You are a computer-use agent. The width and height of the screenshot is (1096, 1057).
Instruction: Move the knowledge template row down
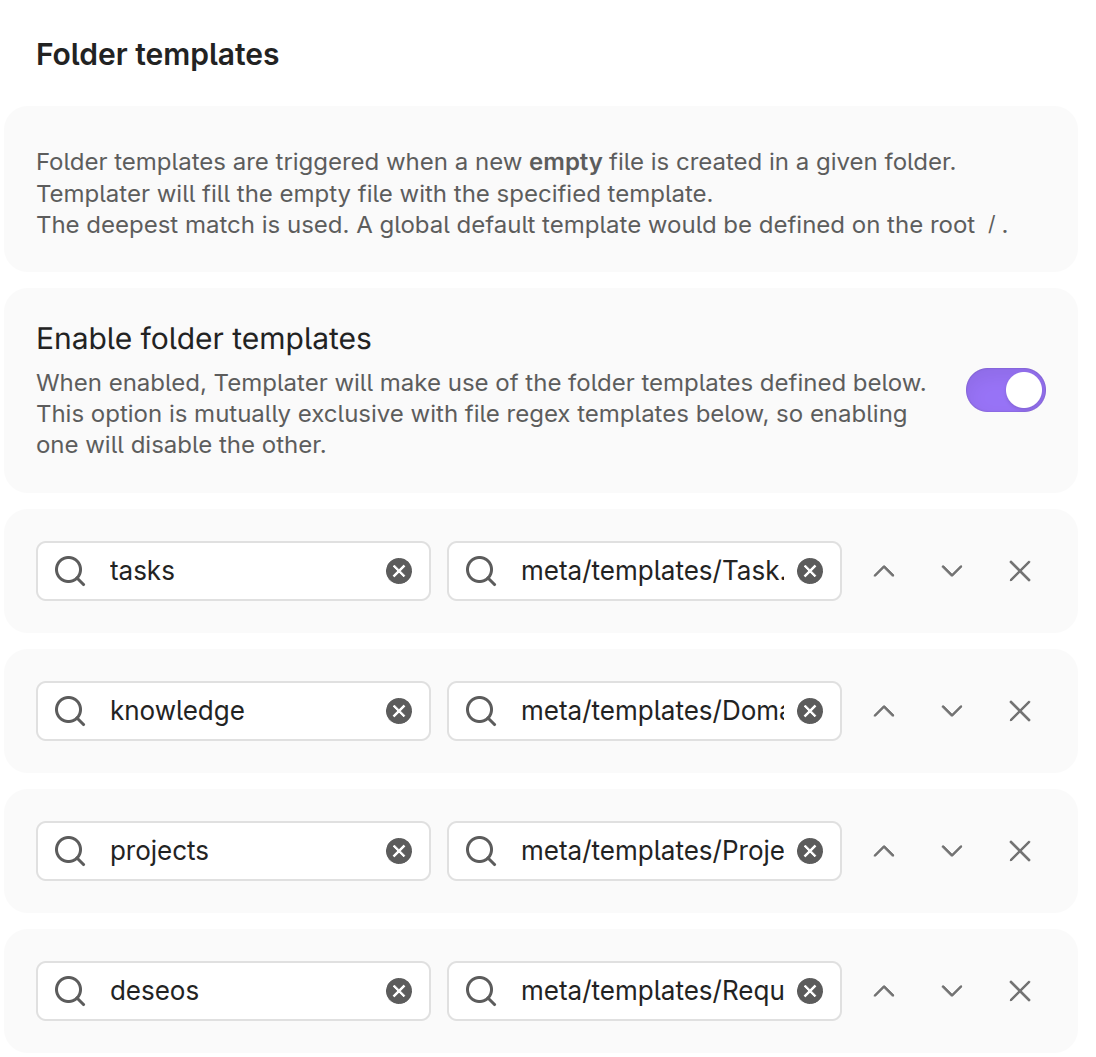tap(951, 711)
